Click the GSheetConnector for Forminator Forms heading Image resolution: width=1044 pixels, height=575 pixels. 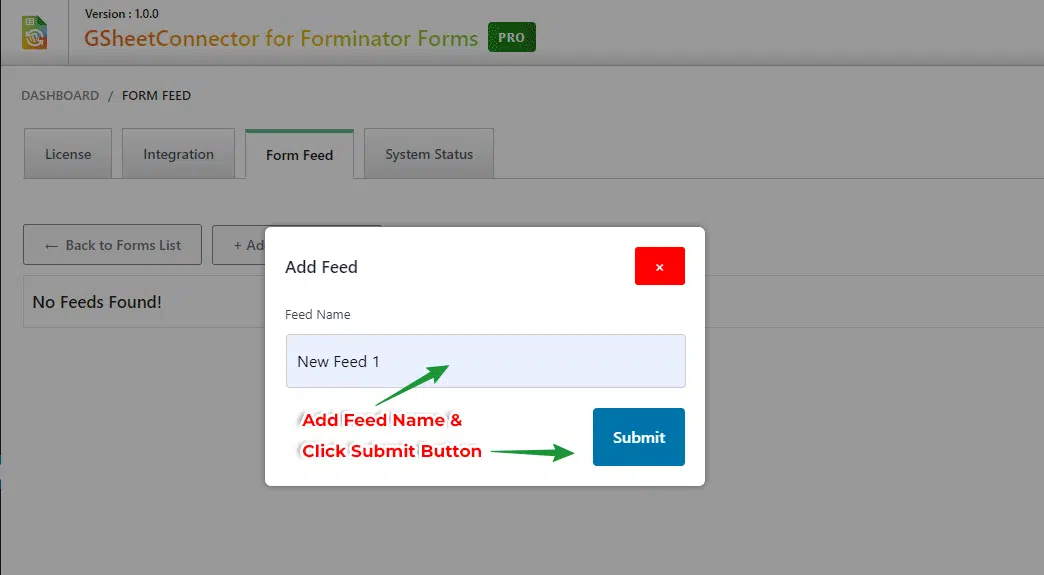coord(281,39)
